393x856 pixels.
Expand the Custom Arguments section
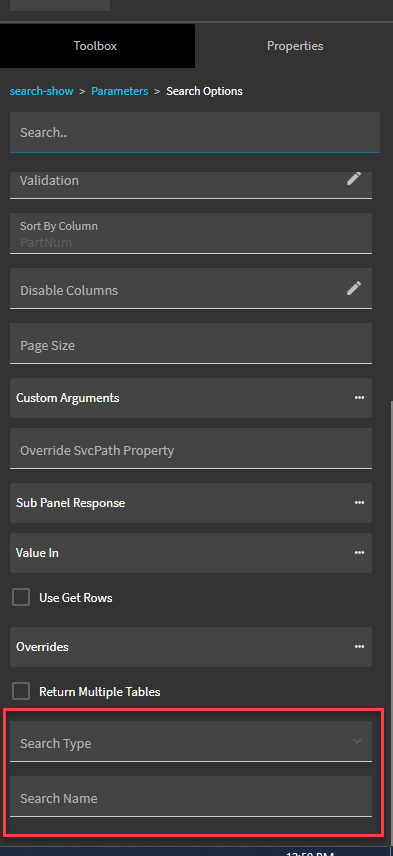(191, 398)
